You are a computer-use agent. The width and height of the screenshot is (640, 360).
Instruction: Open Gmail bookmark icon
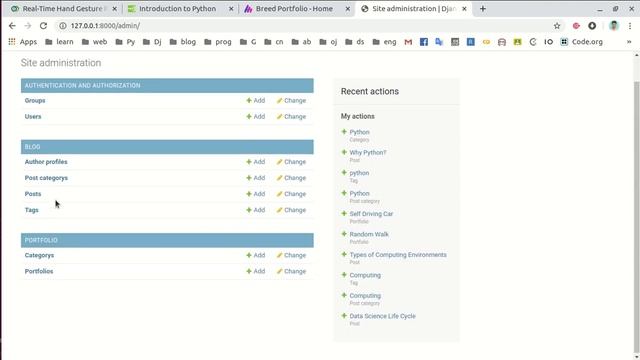[408, 42]
